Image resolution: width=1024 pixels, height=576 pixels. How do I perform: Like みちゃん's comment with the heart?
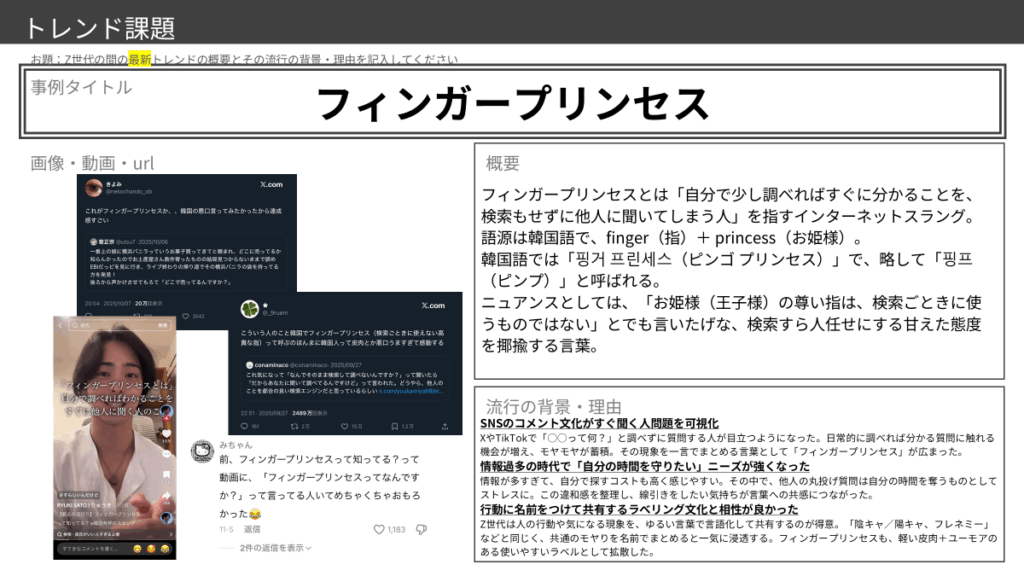coord(378,529)
